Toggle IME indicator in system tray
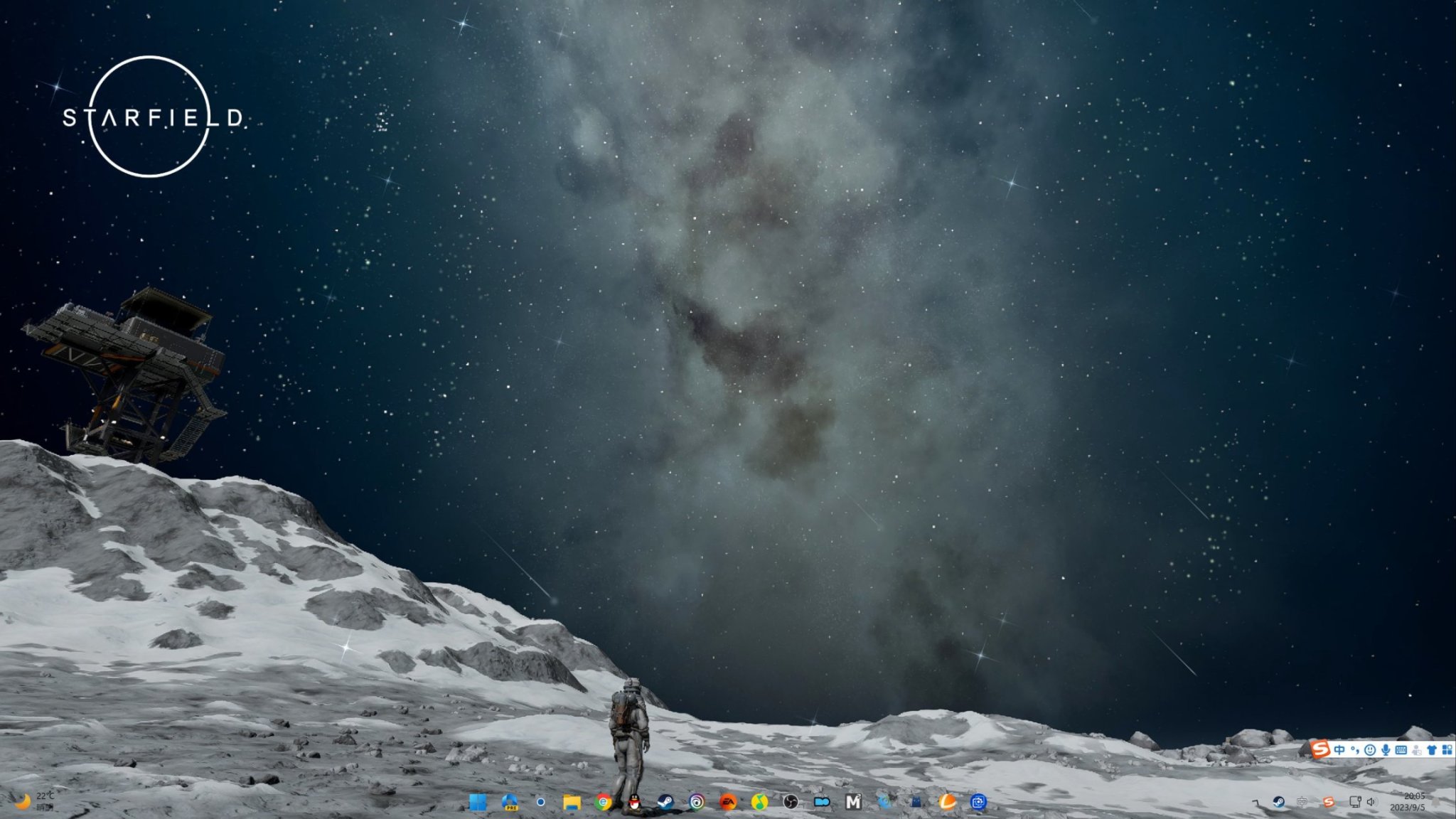 (1302, 802)
